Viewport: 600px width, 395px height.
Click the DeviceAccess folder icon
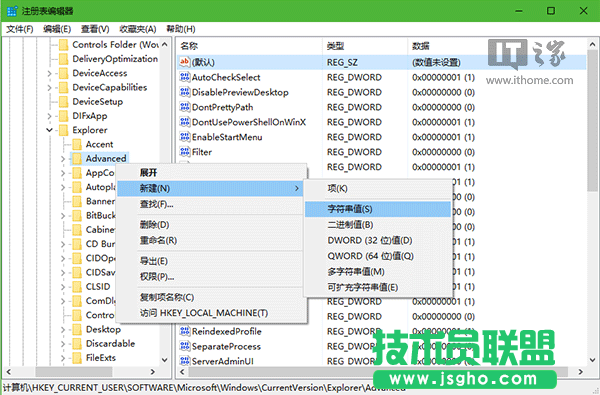(64, 73)
